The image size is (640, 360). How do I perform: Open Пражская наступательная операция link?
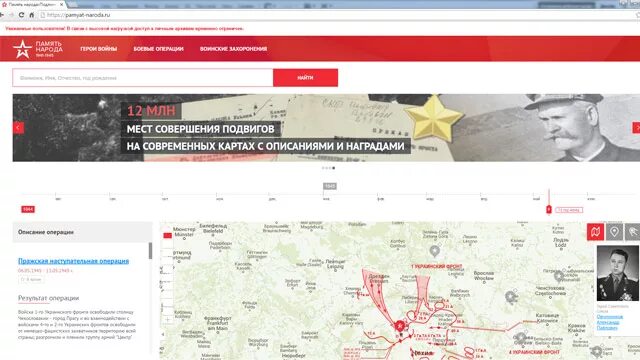coord(73,261)
